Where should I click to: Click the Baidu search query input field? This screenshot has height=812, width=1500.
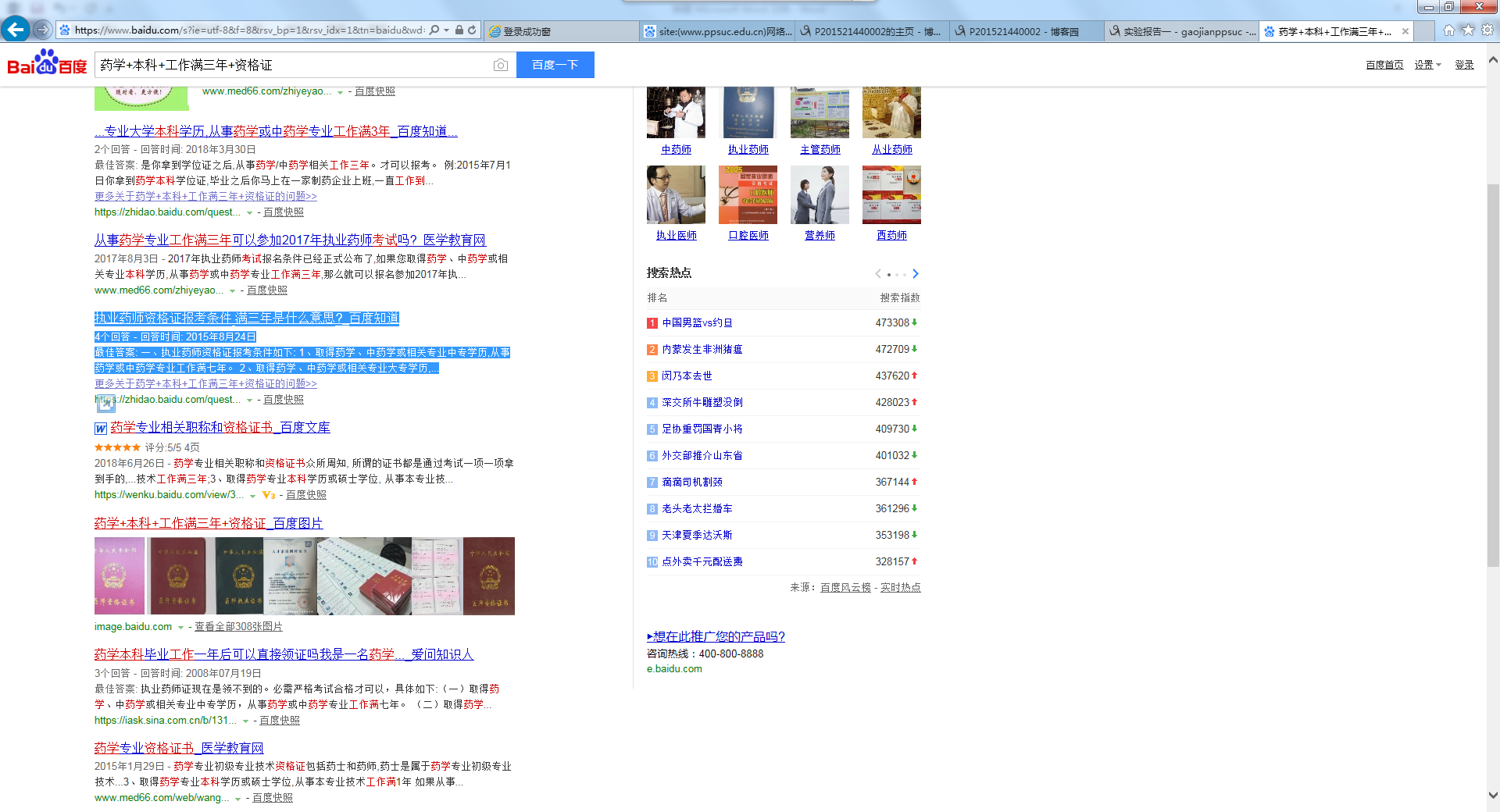click(x=293, y=65)
